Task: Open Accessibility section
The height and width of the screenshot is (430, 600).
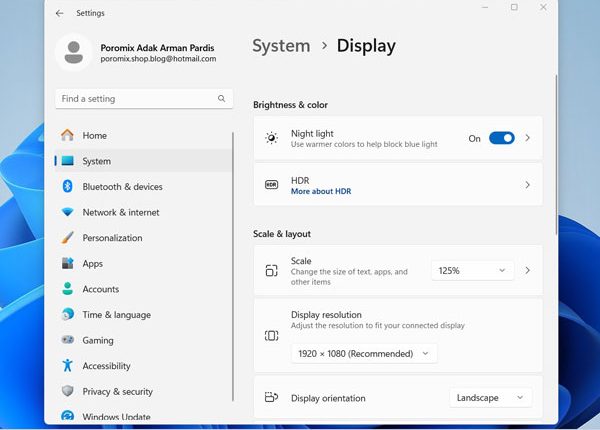Action: click(143, 366)
